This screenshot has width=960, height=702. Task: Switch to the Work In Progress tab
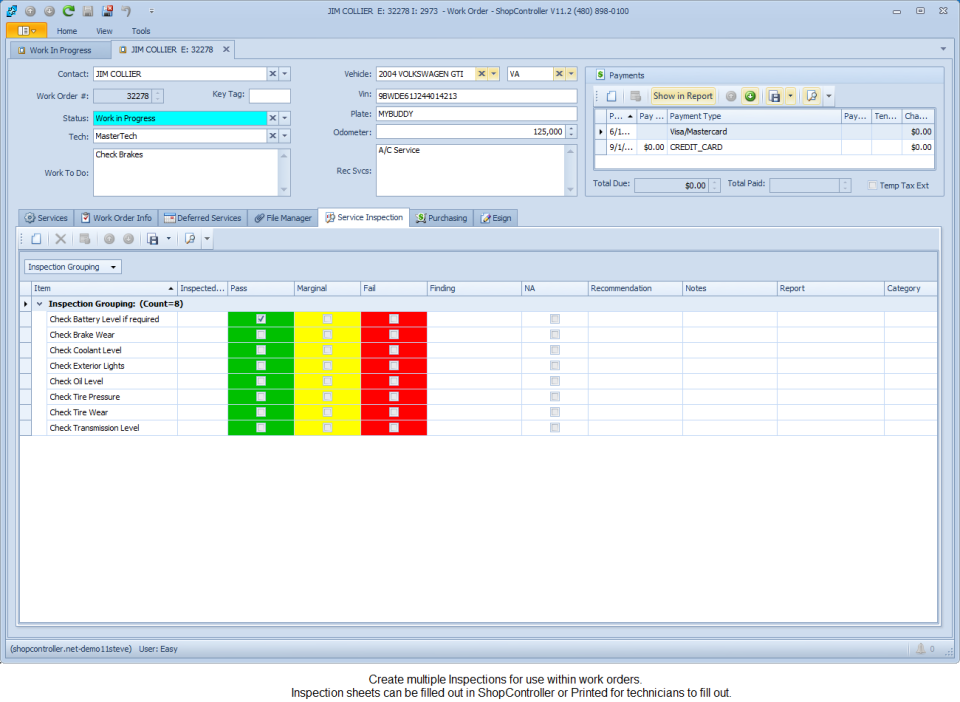pyautogui.click(x=58, y=49)
